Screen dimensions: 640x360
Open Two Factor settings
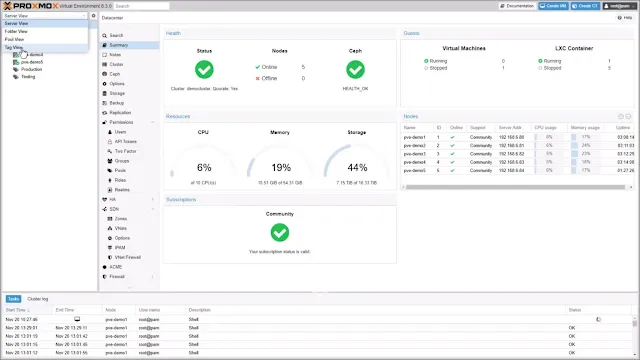(x=129, y=151)
